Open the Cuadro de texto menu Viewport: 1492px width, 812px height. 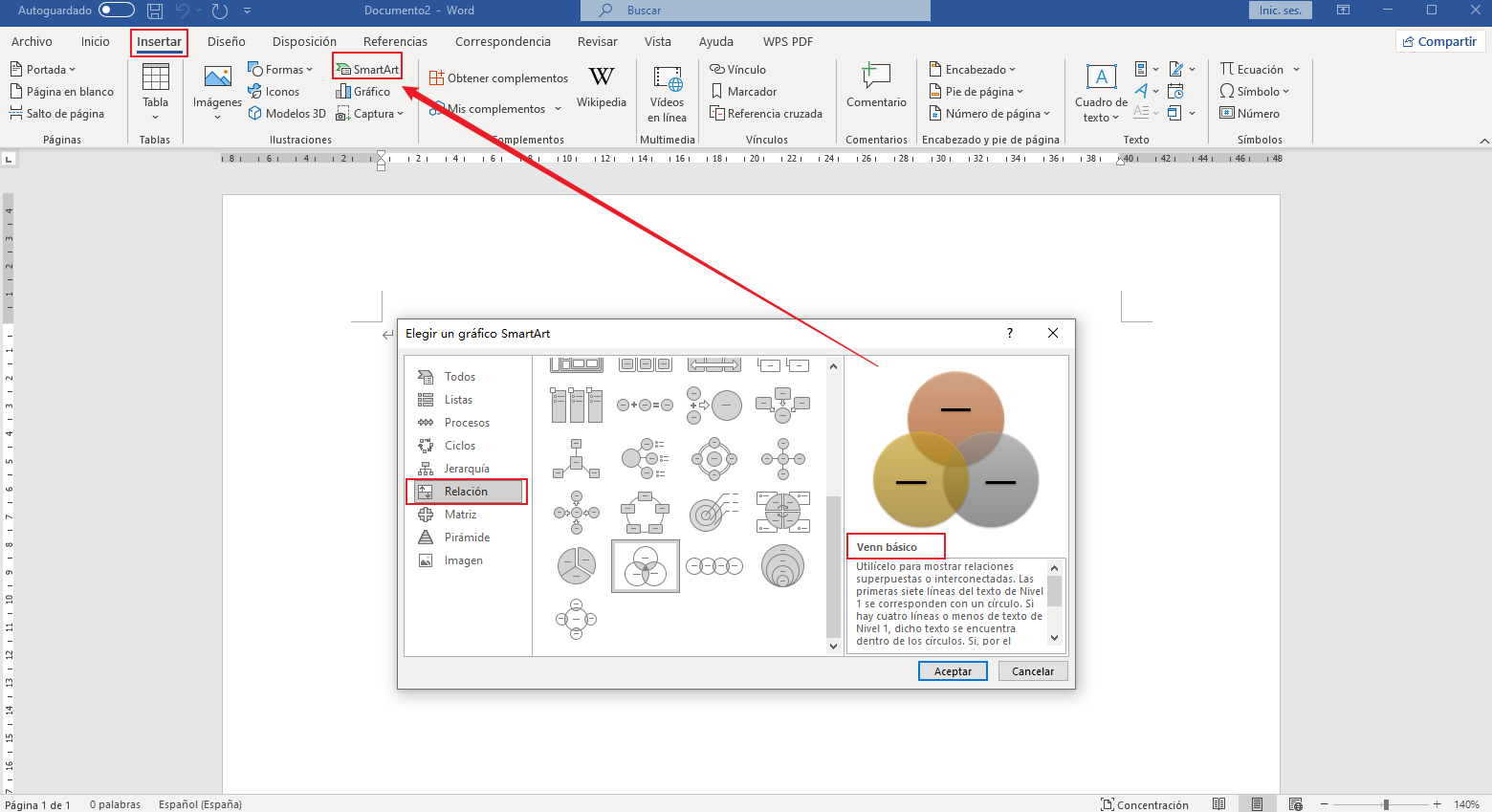coord(1101,94)
